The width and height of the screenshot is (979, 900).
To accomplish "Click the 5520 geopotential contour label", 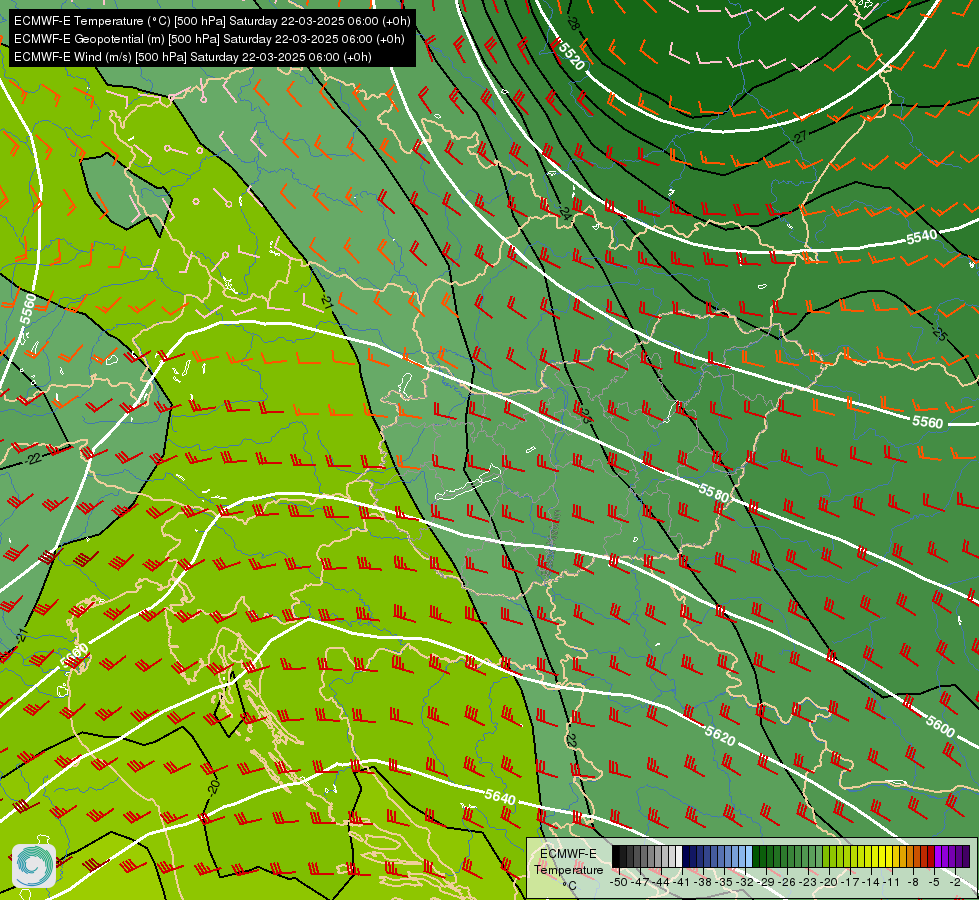I will 571,56.
